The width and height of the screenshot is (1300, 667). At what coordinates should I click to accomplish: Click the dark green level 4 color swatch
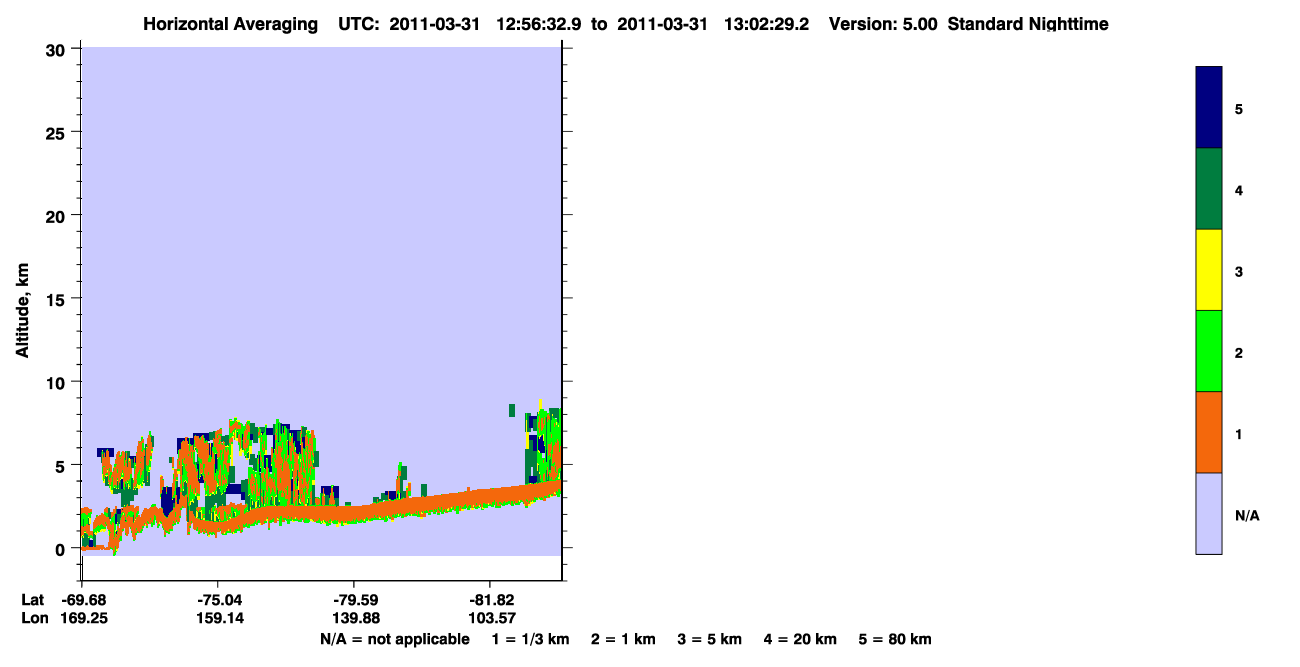click(1208, 189)
